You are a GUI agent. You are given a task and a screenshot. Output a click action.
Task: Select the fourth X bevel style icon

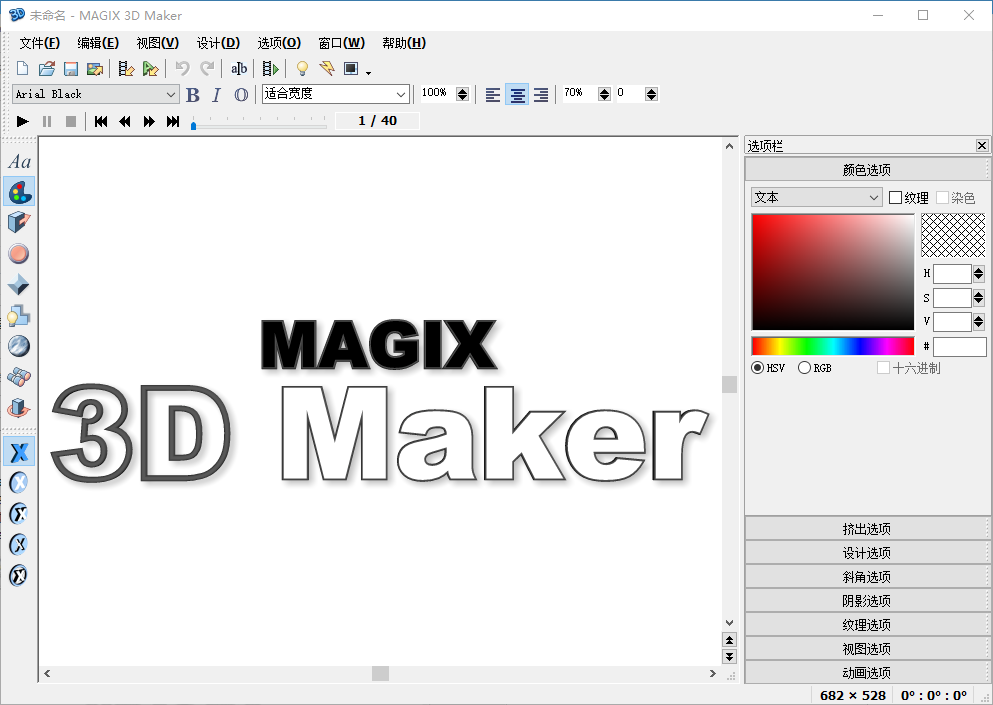19,544
